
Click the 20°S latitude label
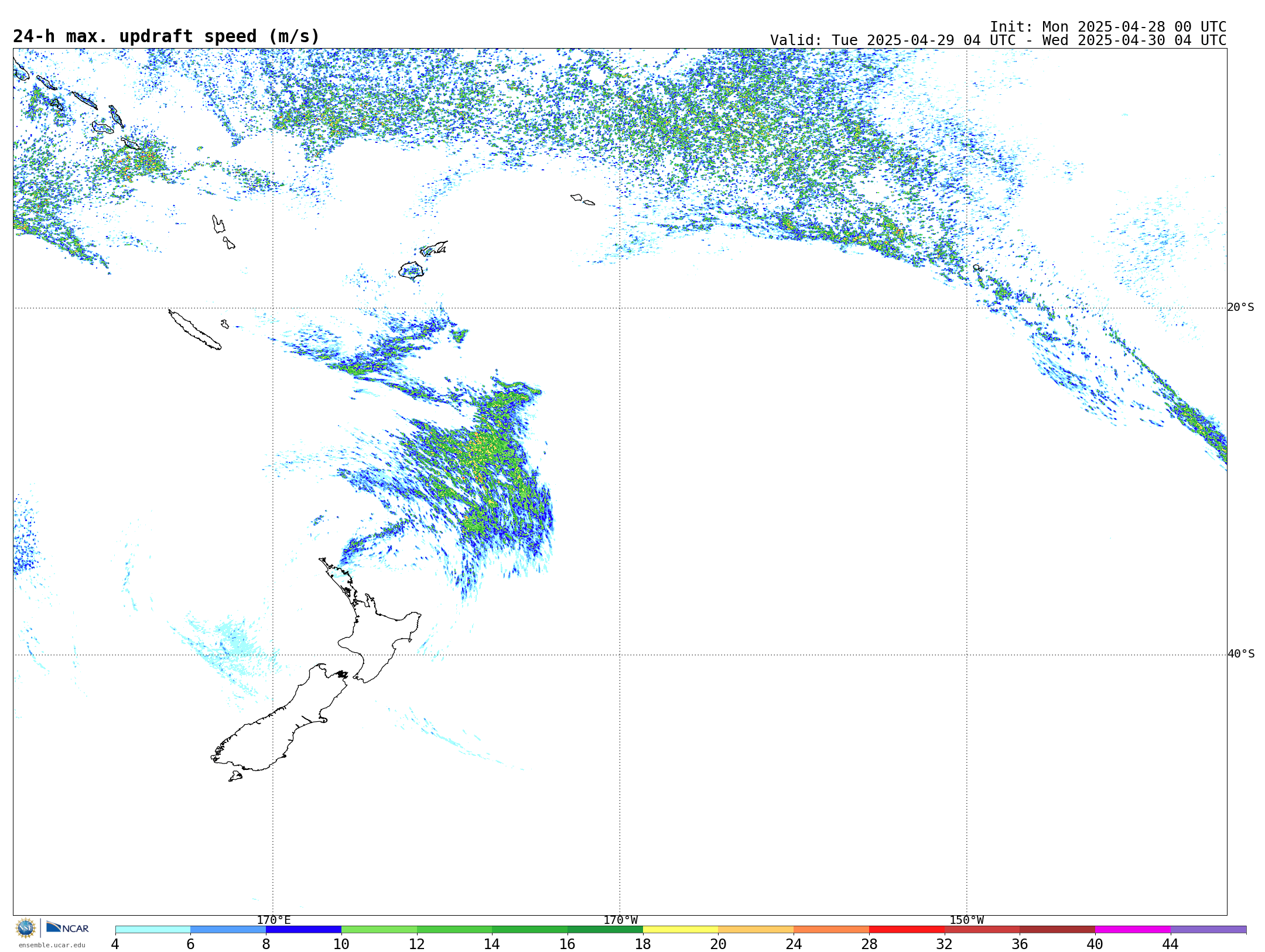tap(1240, 307)
